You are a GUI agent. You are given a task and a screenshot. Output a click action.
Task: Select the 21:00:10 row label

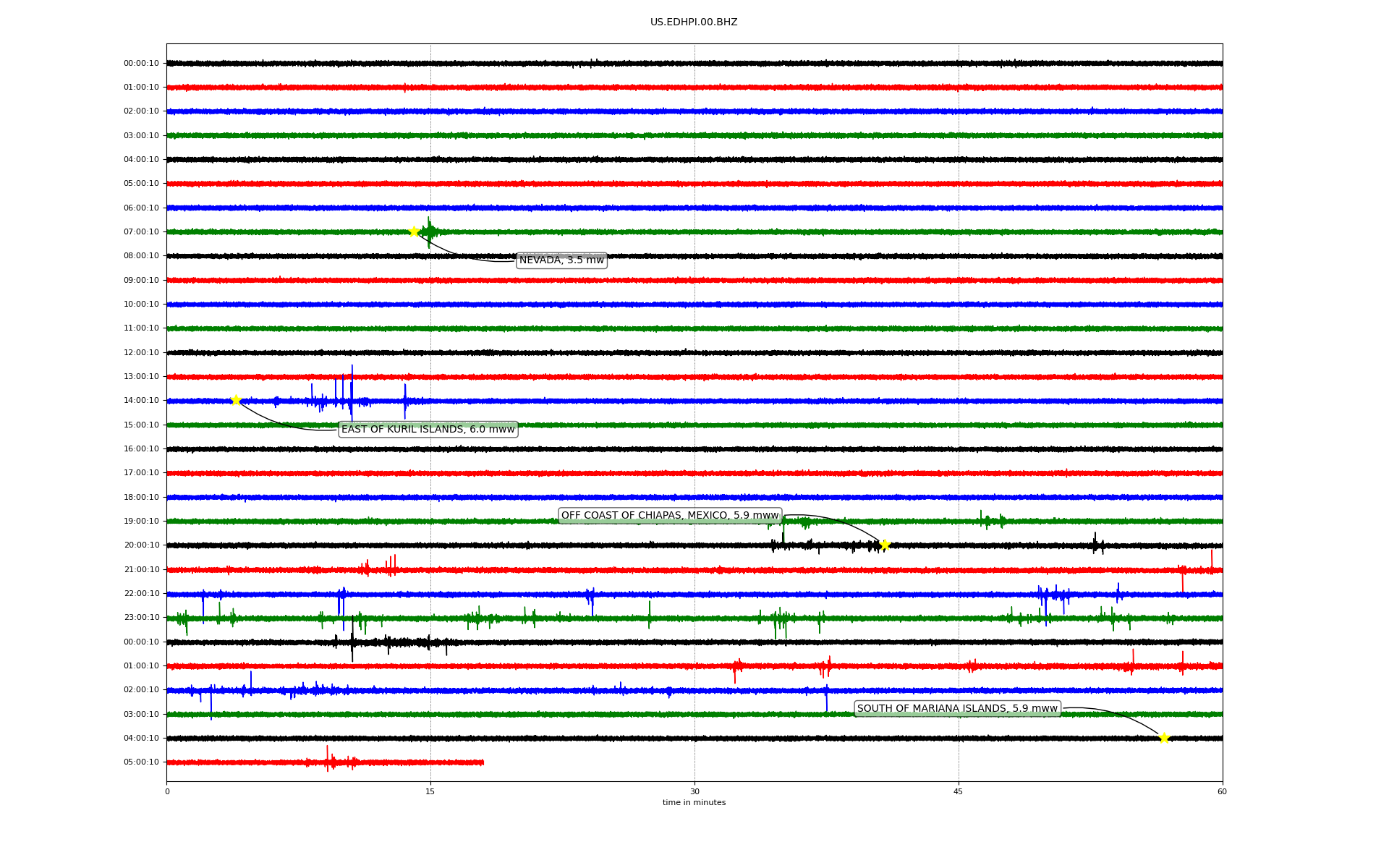click(141, 570)
